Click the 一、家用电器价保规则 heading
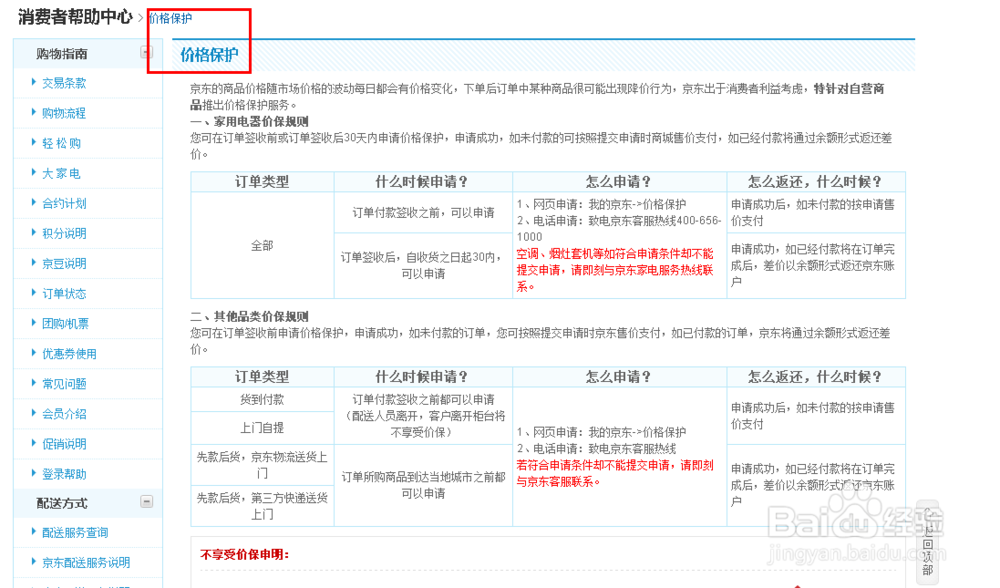The height and width of the screenshot is (588, 1000). point(249,121)
